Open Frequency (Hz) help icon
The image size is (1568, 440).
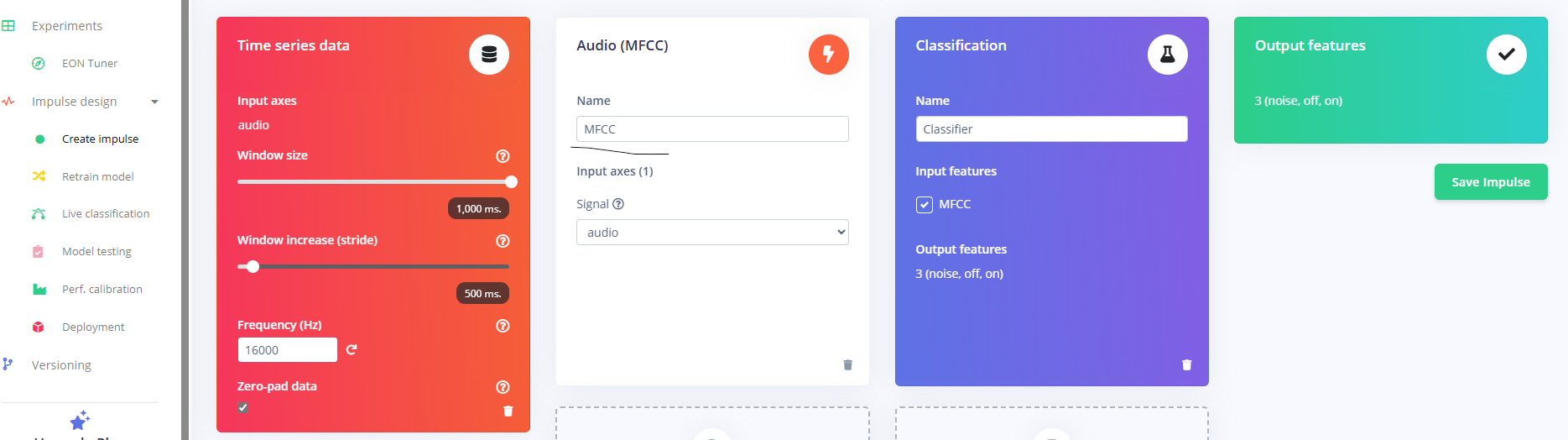pyautogui.click(x=503, y=326)
